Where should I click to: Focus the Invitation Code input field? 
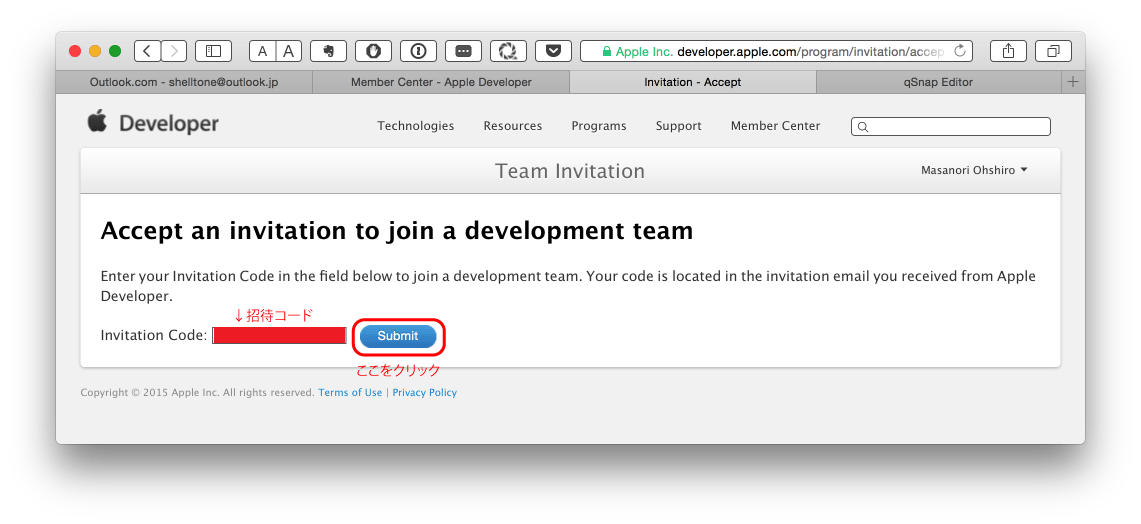(x=279, y=336)
